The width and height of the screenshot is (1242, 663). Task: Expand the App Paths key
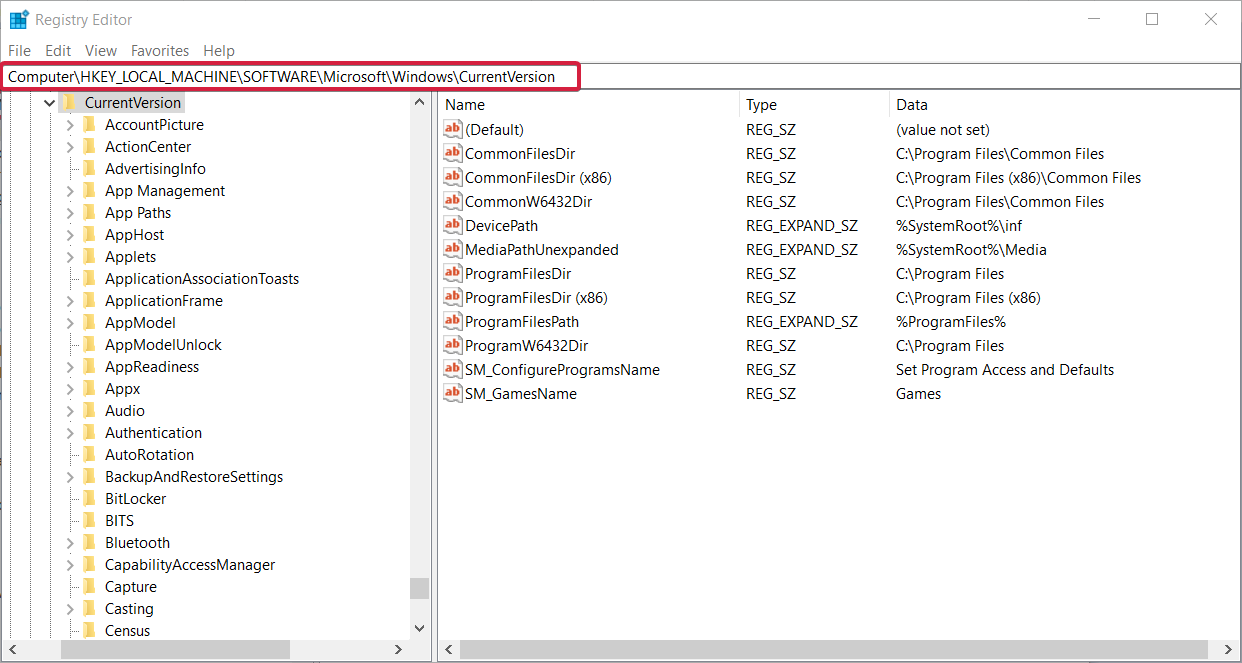point(70,213)
